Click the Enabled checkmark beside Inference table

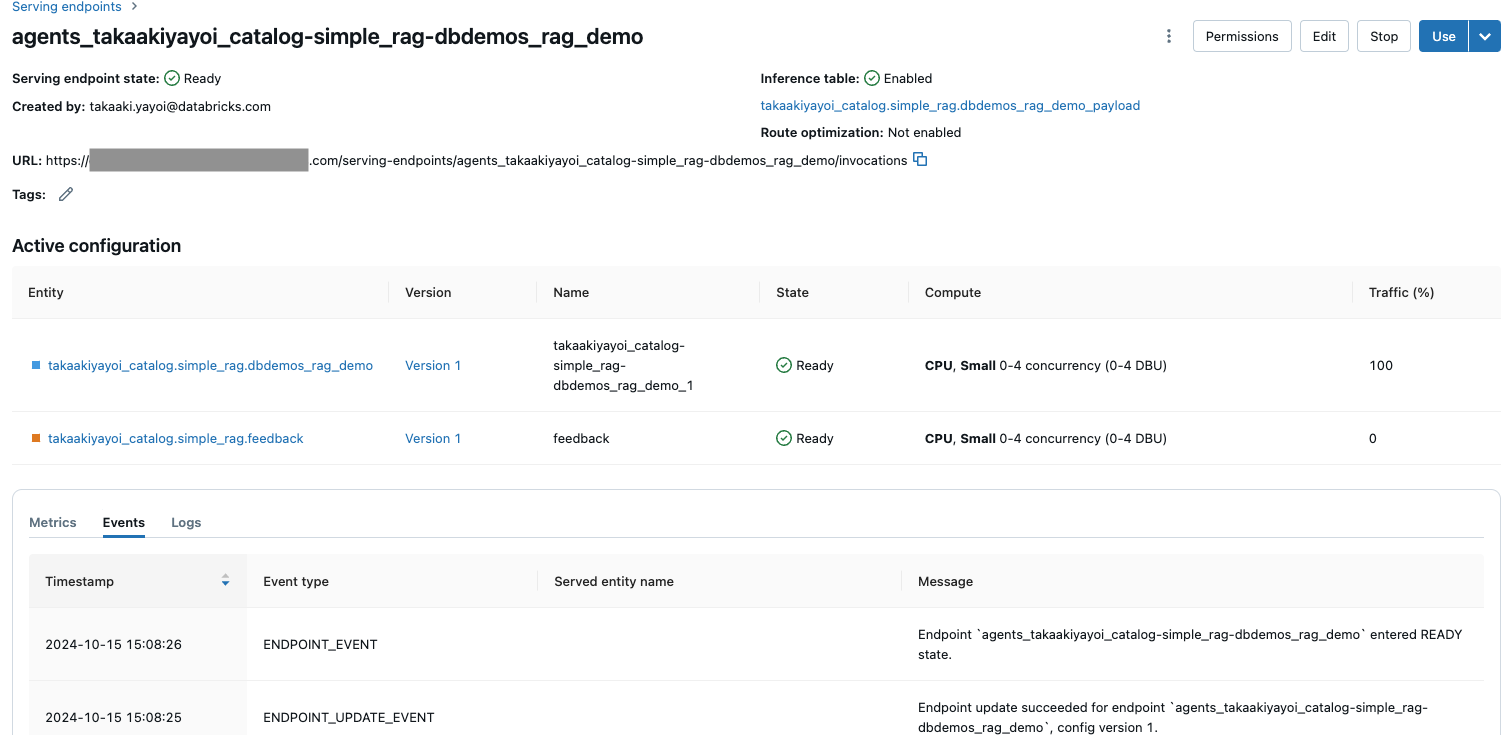[871, 78]
